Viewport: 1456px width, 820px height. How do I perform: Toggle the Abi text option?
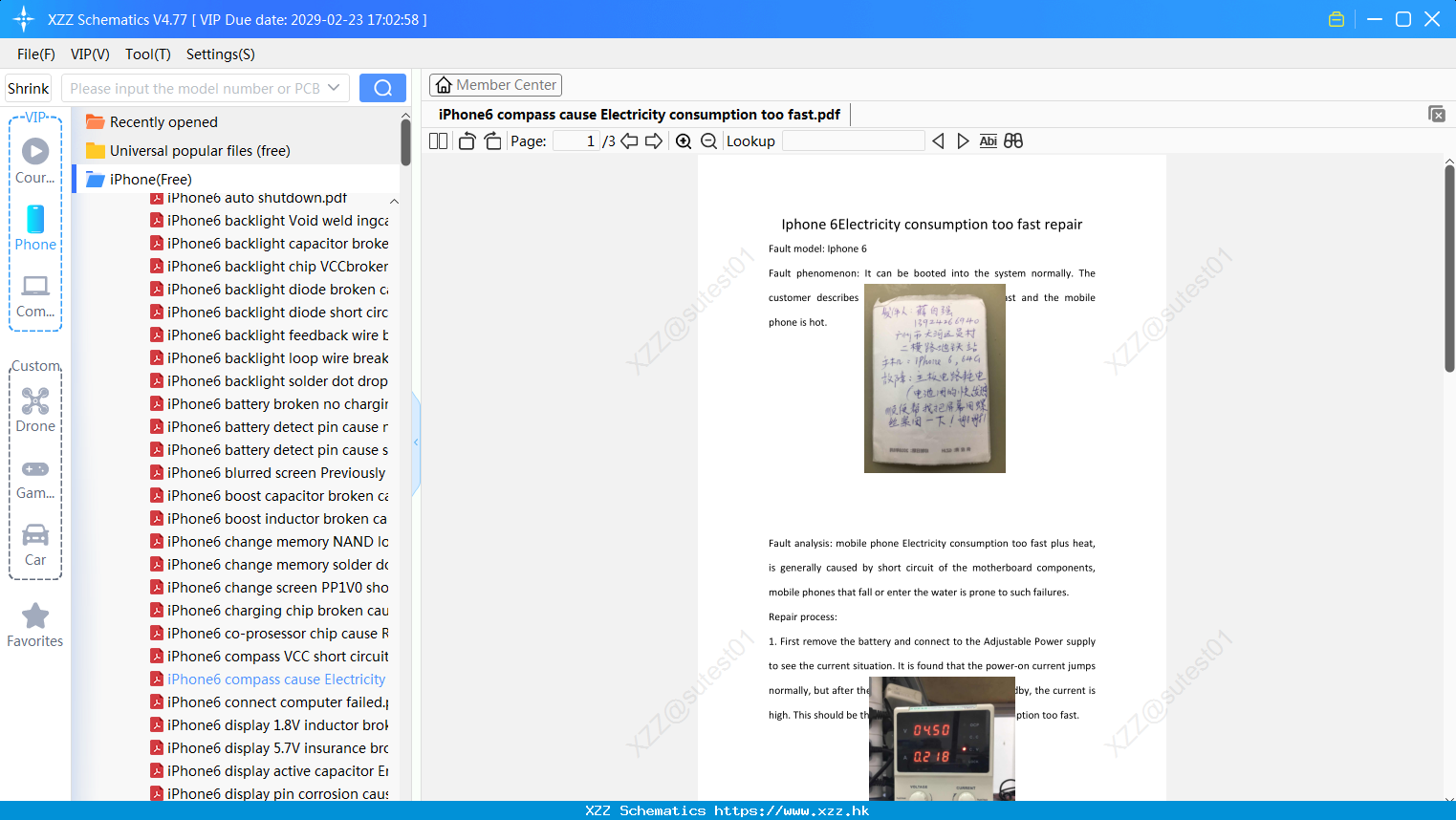[x=989, y=141]
